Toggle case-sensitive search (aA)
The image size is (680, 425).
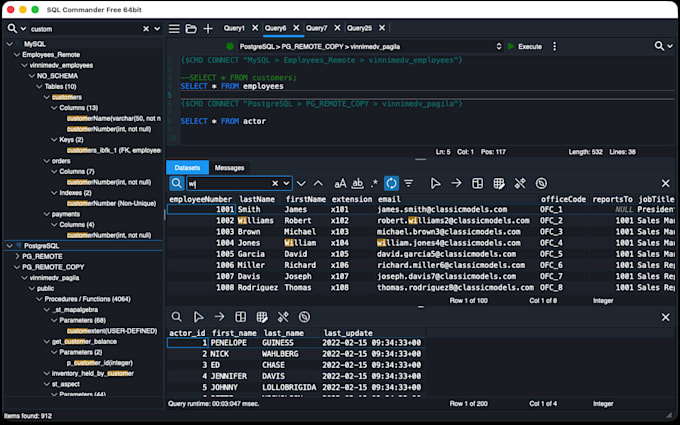click(340, 183)
